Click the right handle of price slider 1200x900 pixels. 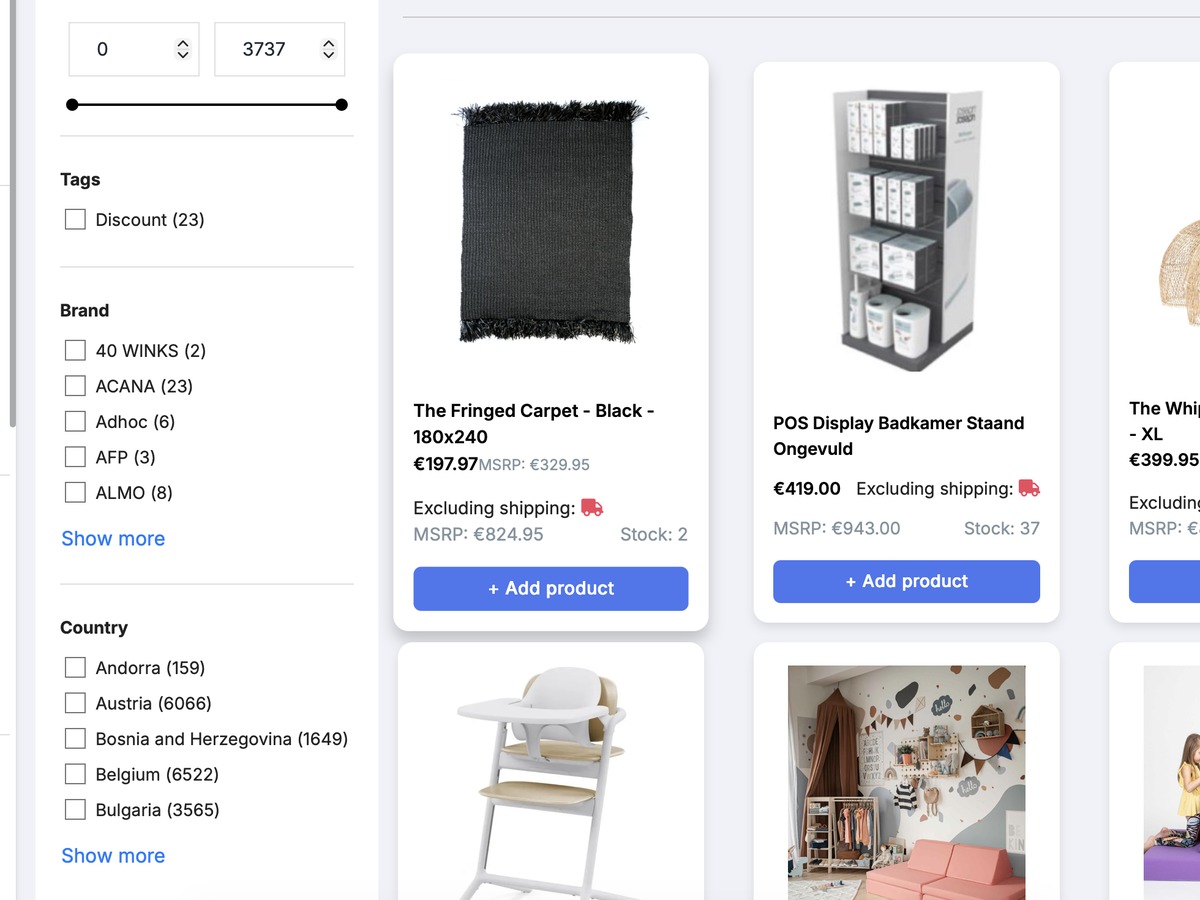click(x=341, y=105)
